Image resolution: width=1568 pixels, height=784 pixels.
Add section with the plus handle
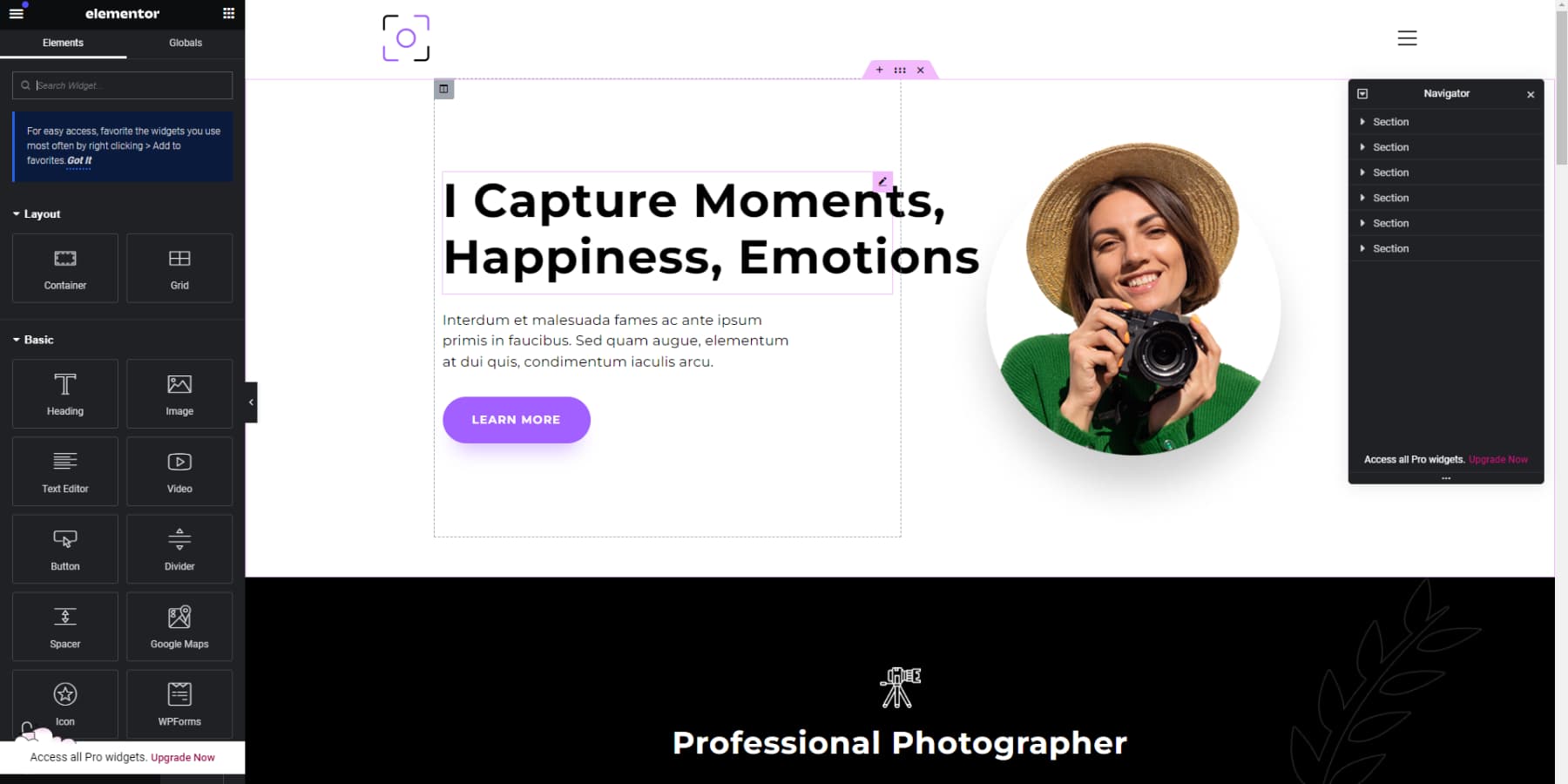(879, 70)
